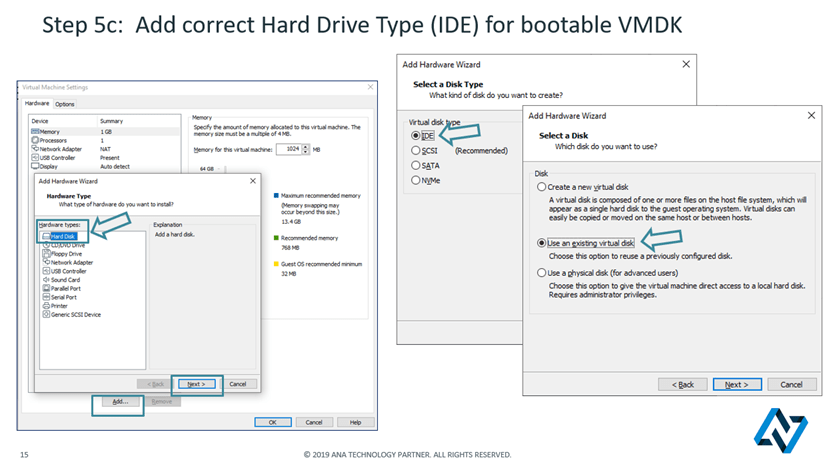Click Next in the Select a Disk dialog
The height and width of the screenshot is (462, 827).
pyautogui.click(x=736, y=384)
